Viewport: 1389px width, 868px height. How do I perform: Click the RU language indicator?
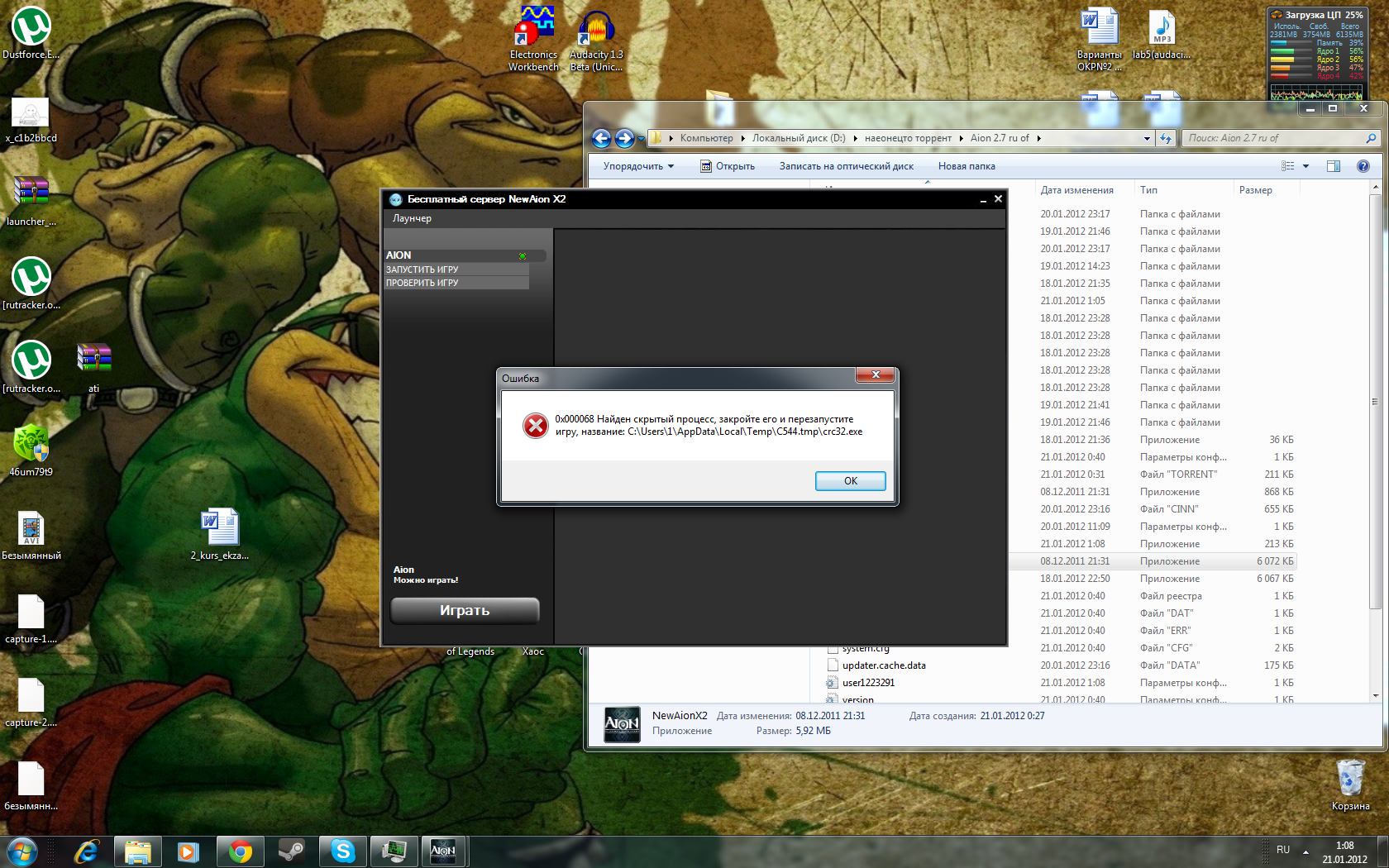tap(1283, 850)
